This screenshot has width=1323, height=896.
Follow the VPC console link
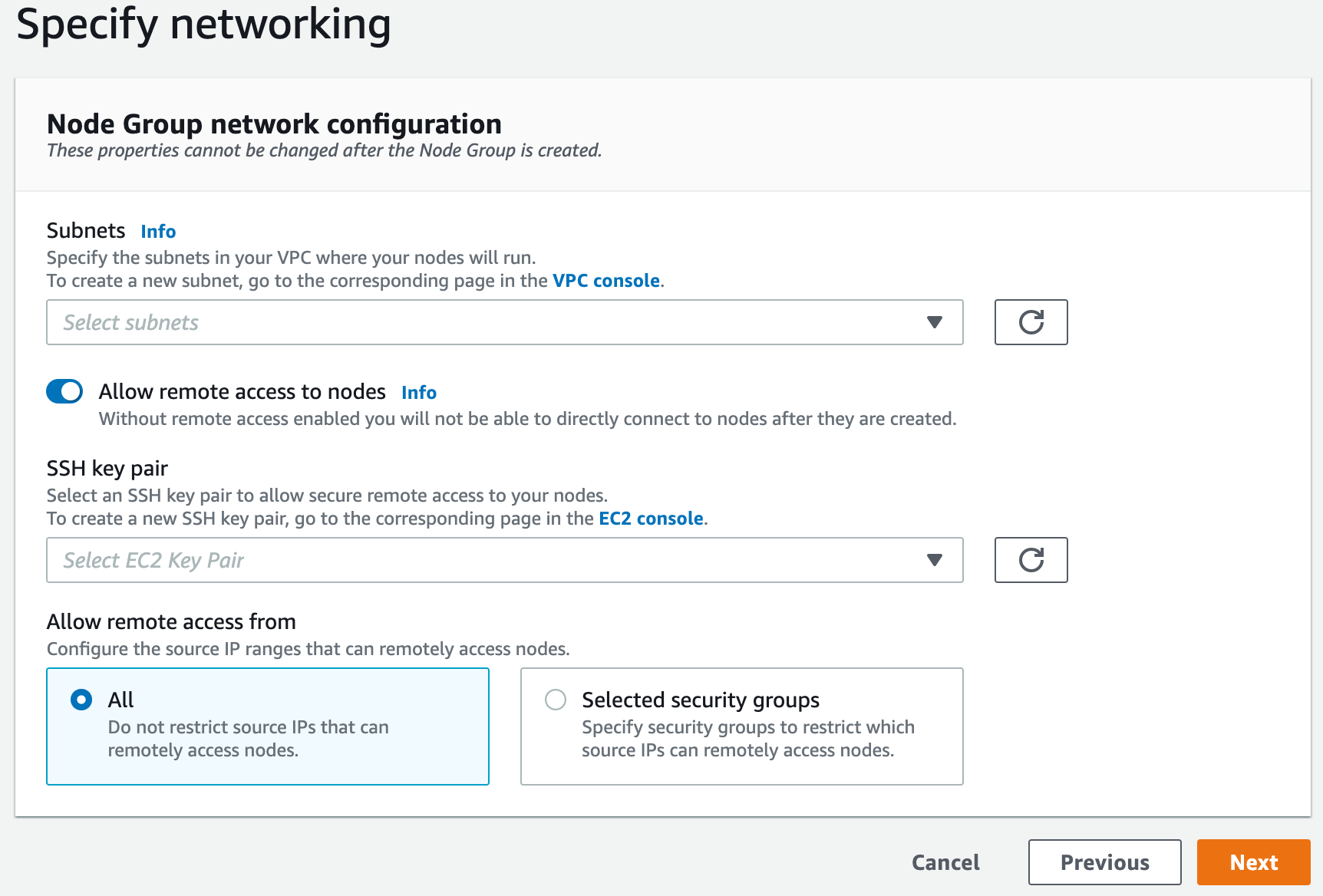606,281
